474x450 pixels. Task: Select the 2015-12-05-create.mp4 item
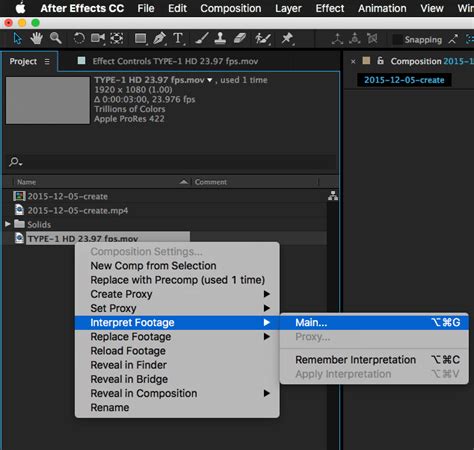pyautogui.click(x=77, y=210)
